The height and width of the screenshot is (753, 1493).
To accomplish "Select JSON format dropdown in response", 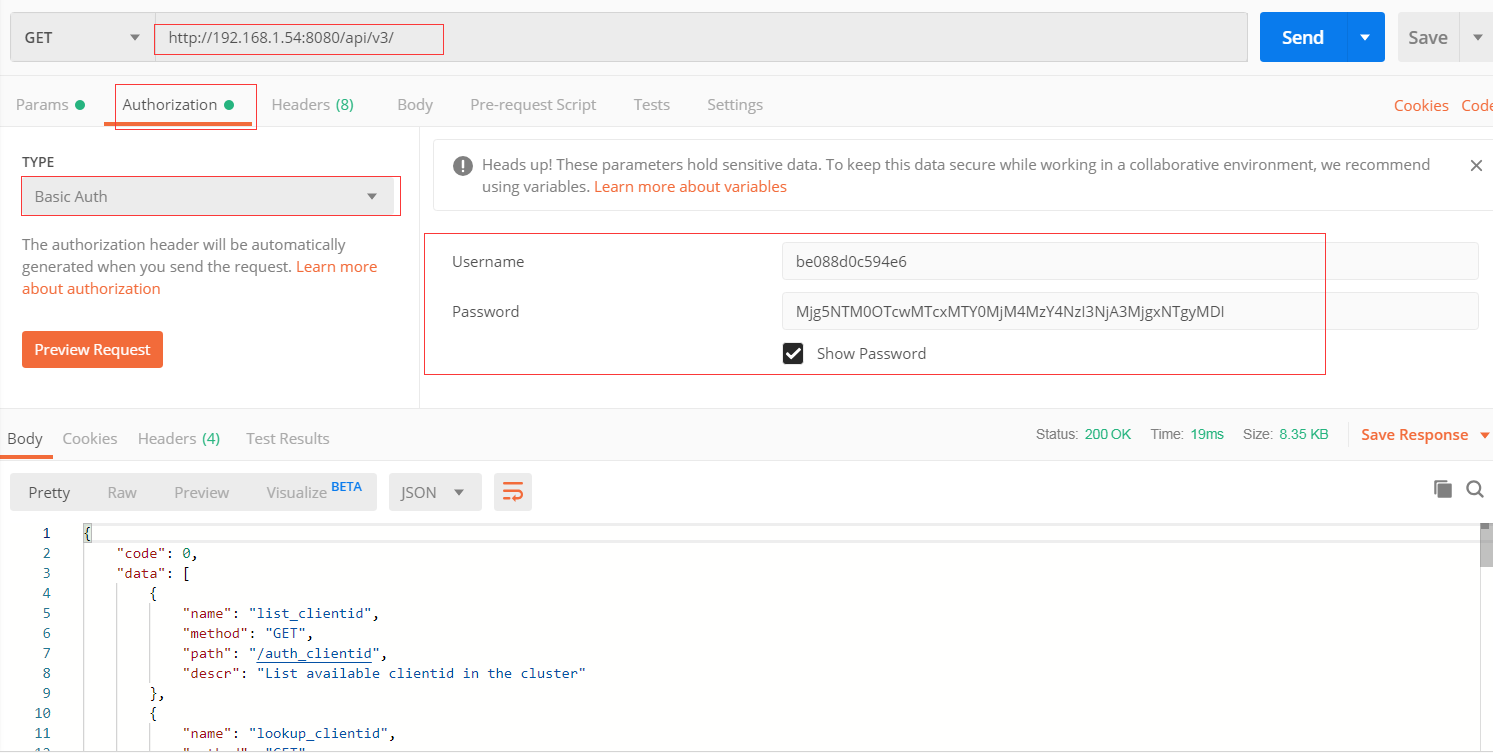I will click(x=434, y=492).
